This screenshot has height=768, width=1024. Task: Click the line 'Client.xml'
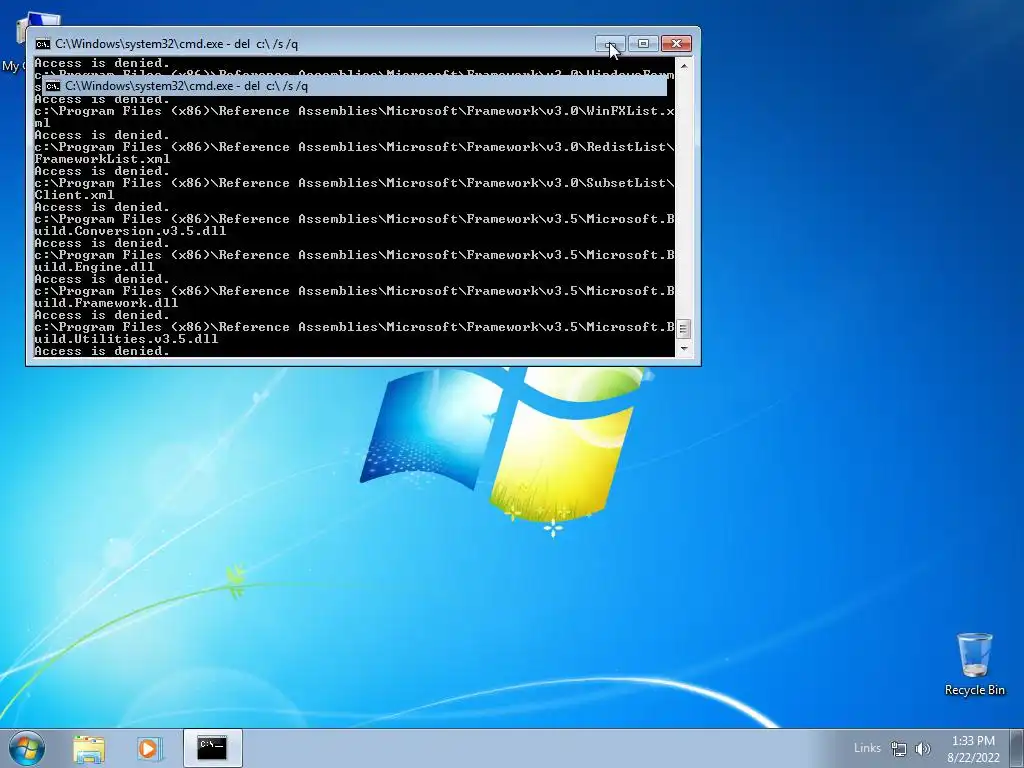pyautogui.click(x=74, y=195)
